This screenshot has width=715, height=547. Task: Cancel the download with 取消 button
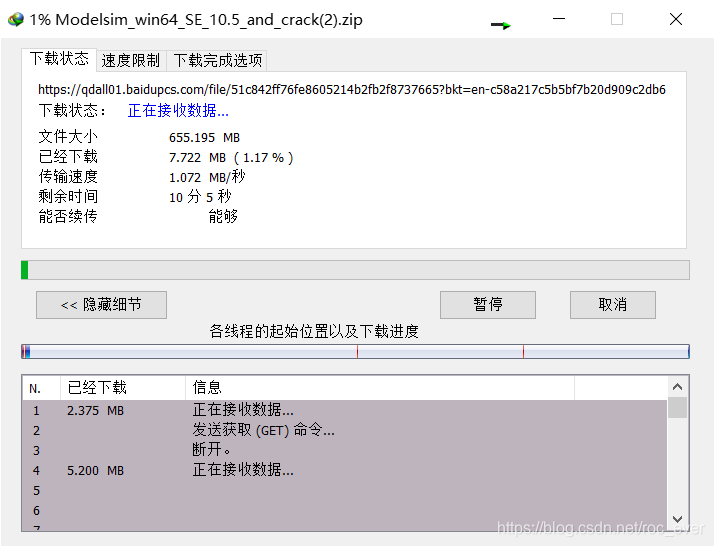click(x=612, y=304)
